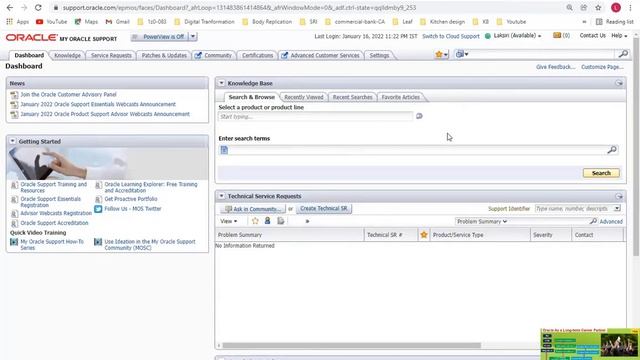Image resolution: width=640 pixels, height=360 pixels.
Task: Click the product line Start typing field
Action: [x=316, y=117]
